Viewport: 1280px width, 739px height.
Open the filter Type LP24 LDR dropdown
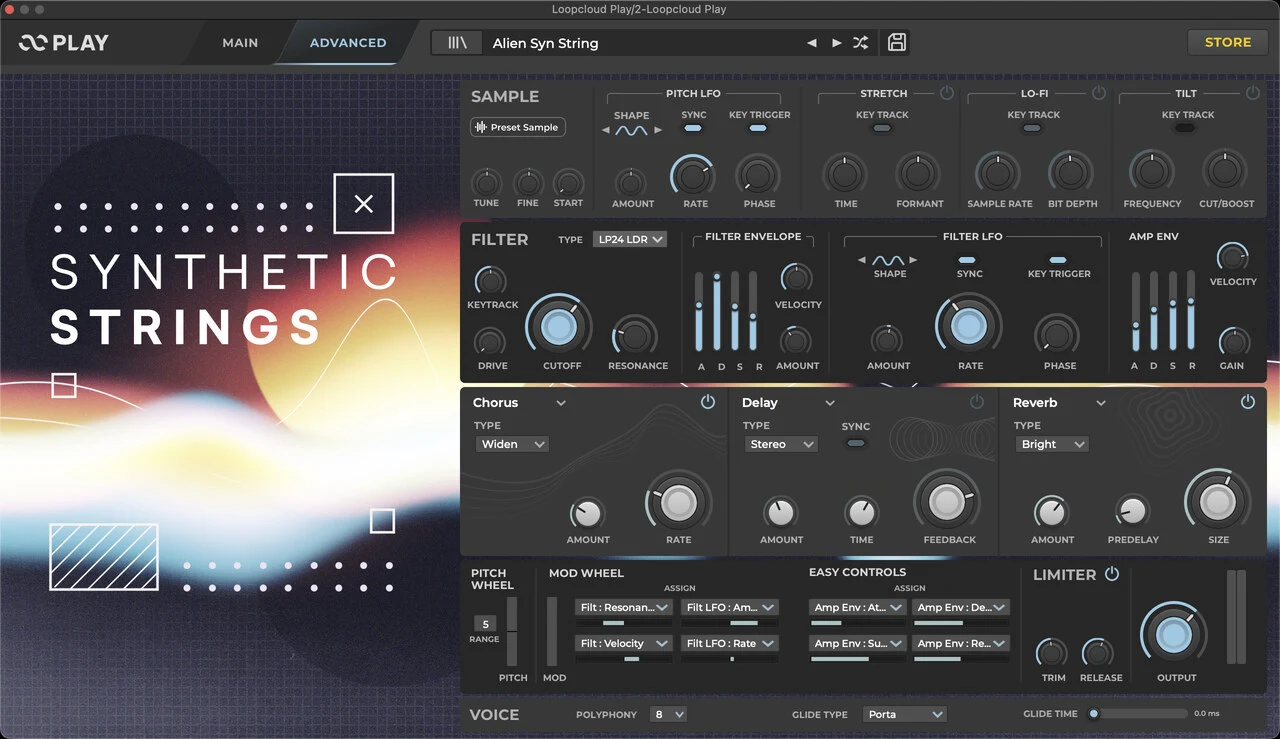point(629,240)
